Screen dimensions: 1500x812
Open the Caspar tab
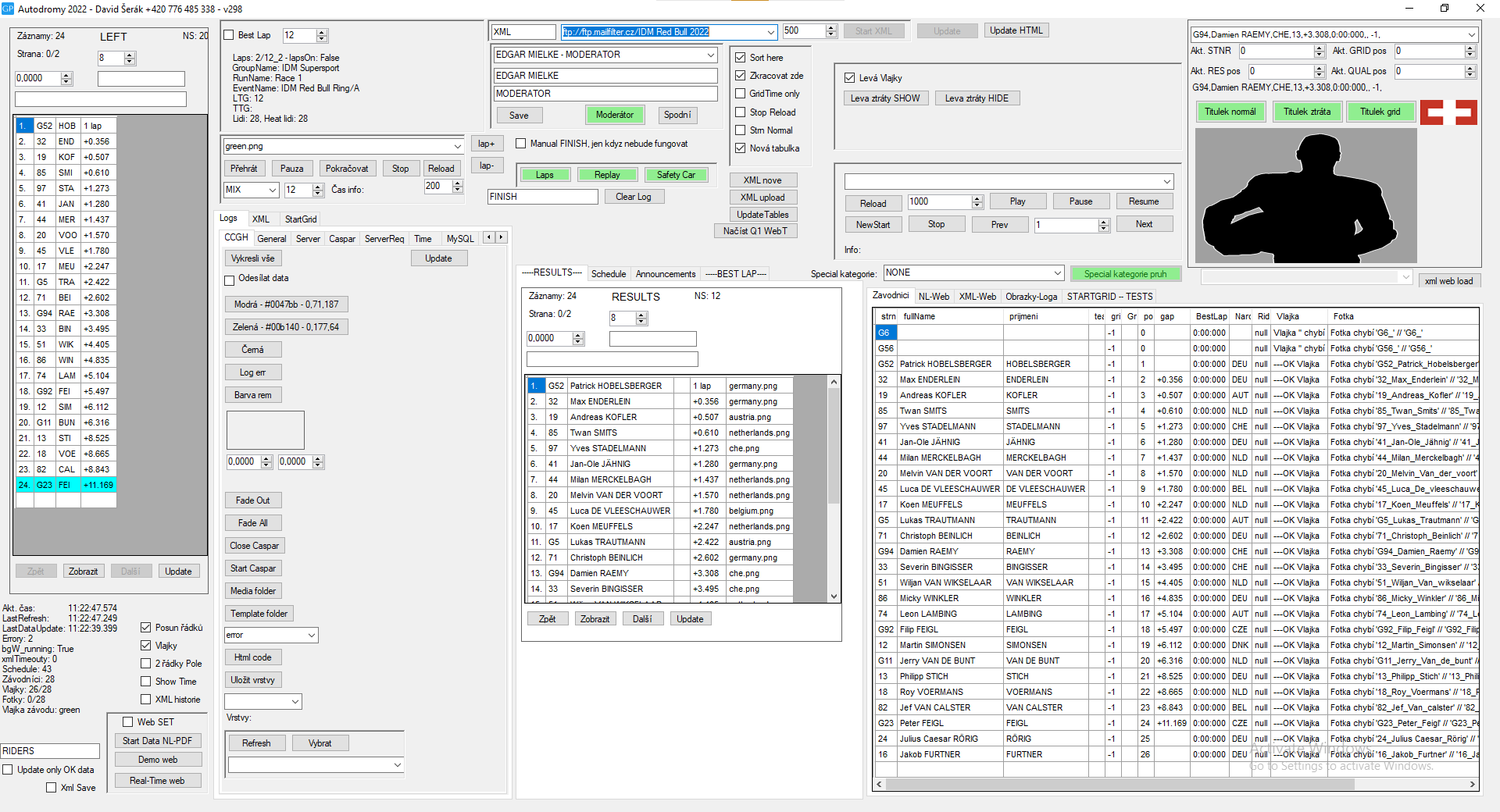342,239
